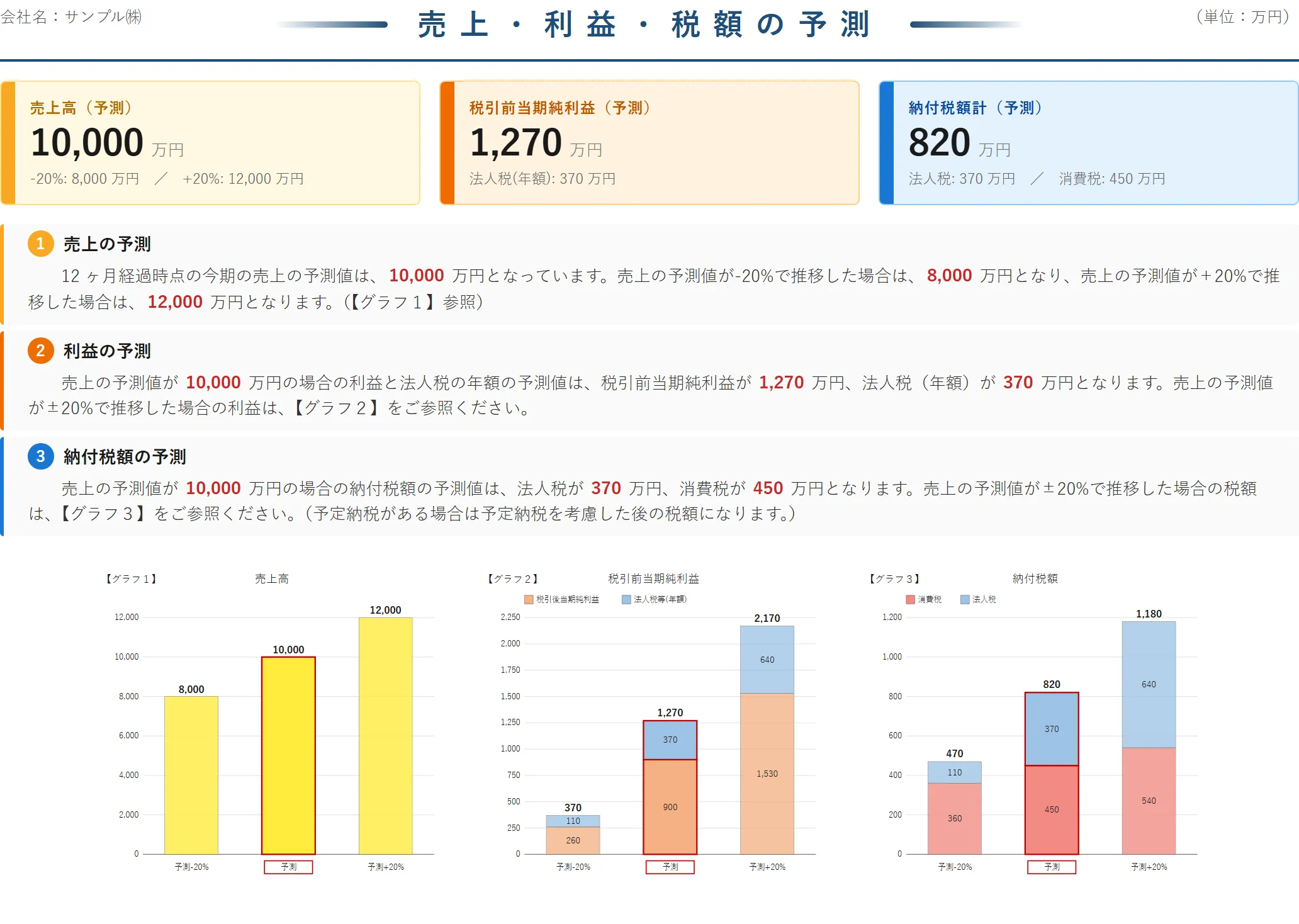Click the 450 red segment in graph 3
This screenshot has width=1299, height=924.
tap(1052, 809)
